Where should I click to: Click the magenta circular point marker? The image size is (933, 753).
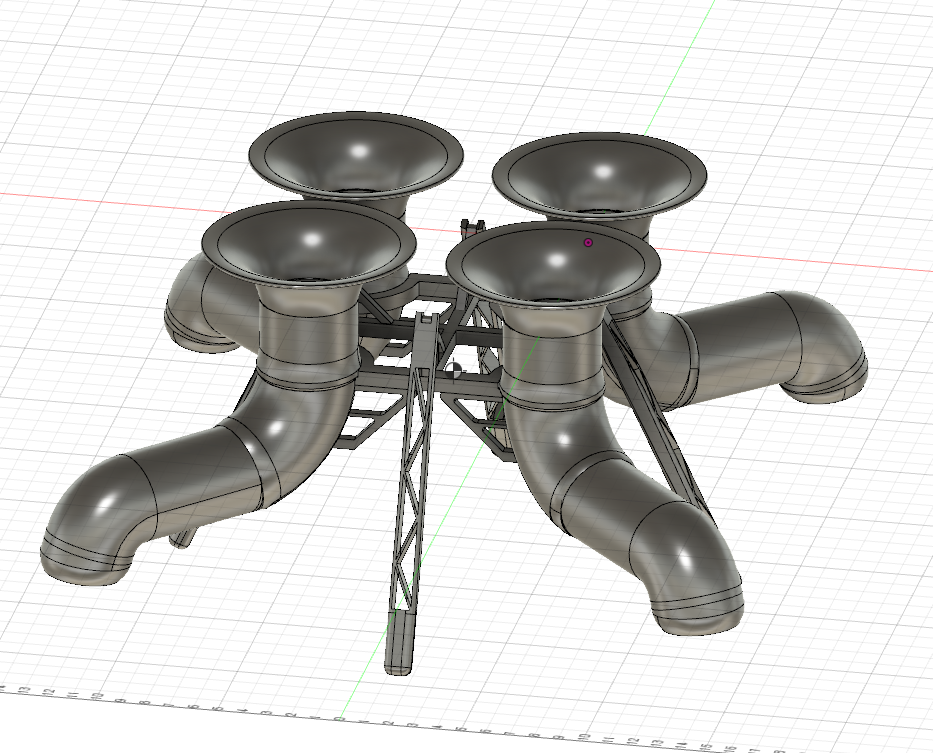pos(588,242)
